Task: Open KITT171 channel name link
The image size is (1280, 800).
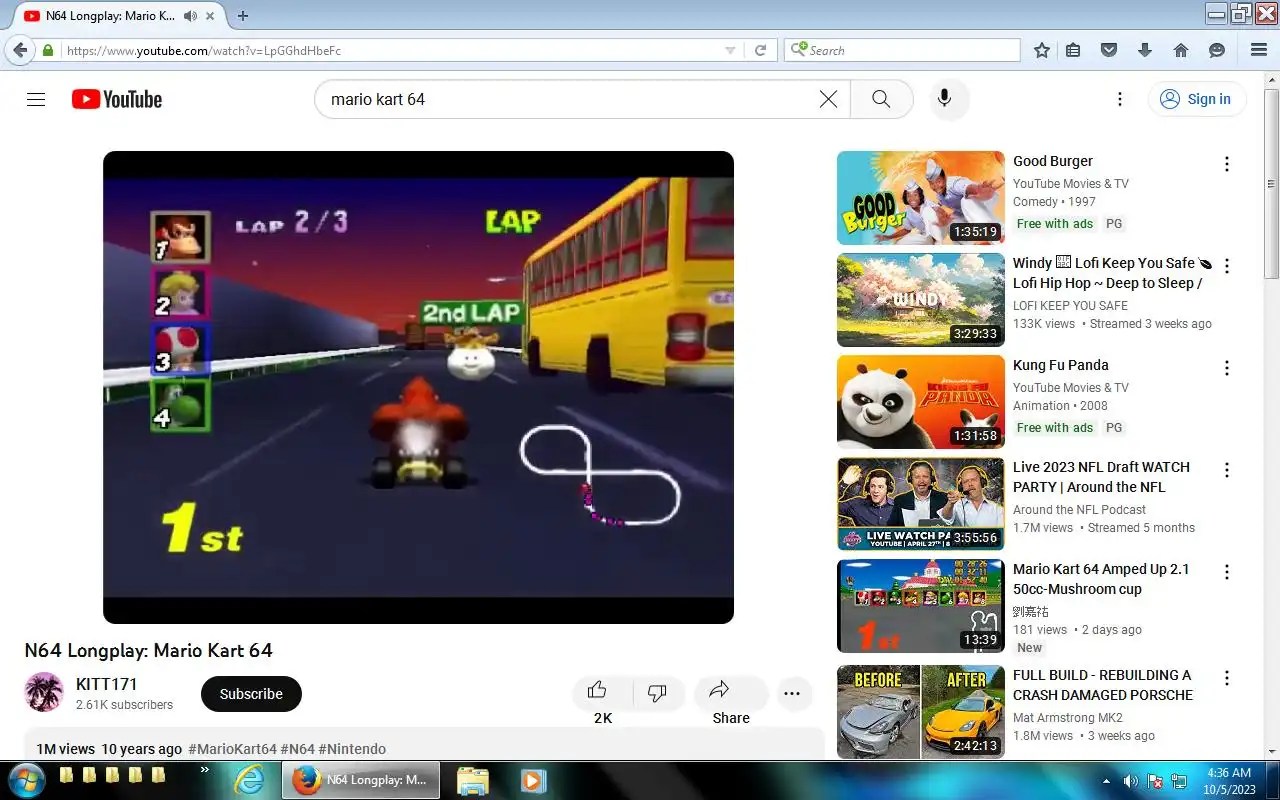Action: [x=107, y=684]
